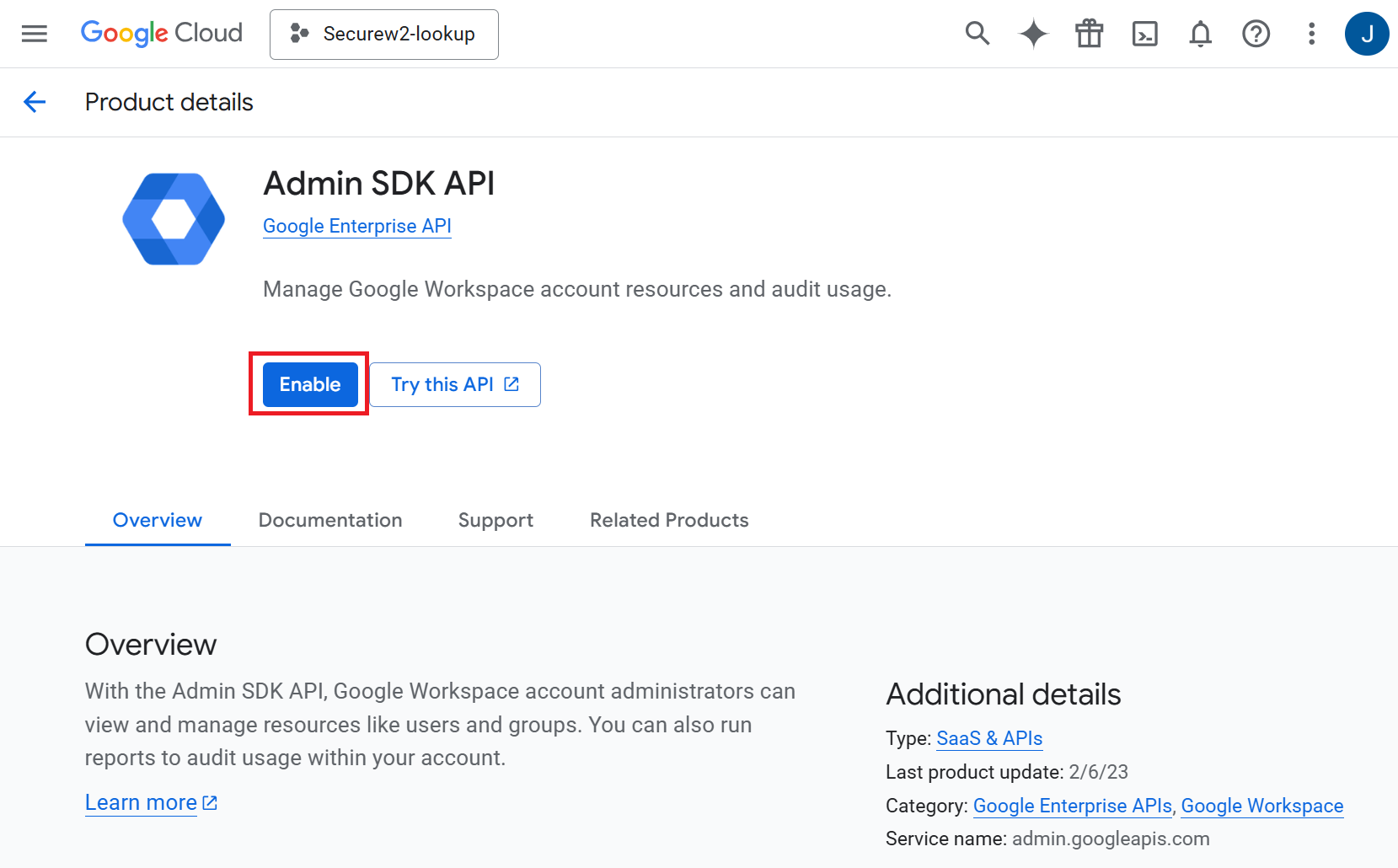Open the search magnifier icon
Screen dimensions: 1398x868
(x=977, y=34)
